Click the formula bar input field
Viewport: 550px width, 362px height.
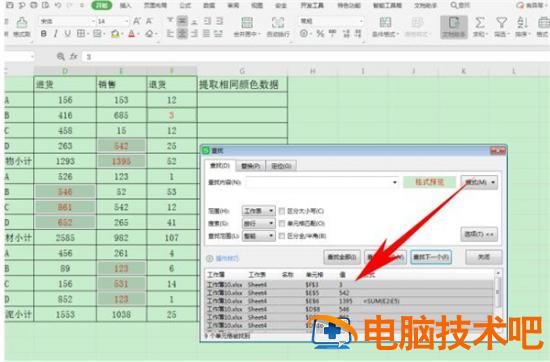pos(316,56)
